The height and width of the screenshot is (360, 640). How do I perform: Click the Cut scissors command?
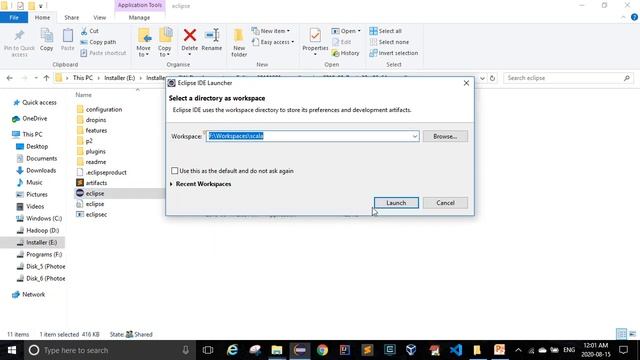coord(89,31)
